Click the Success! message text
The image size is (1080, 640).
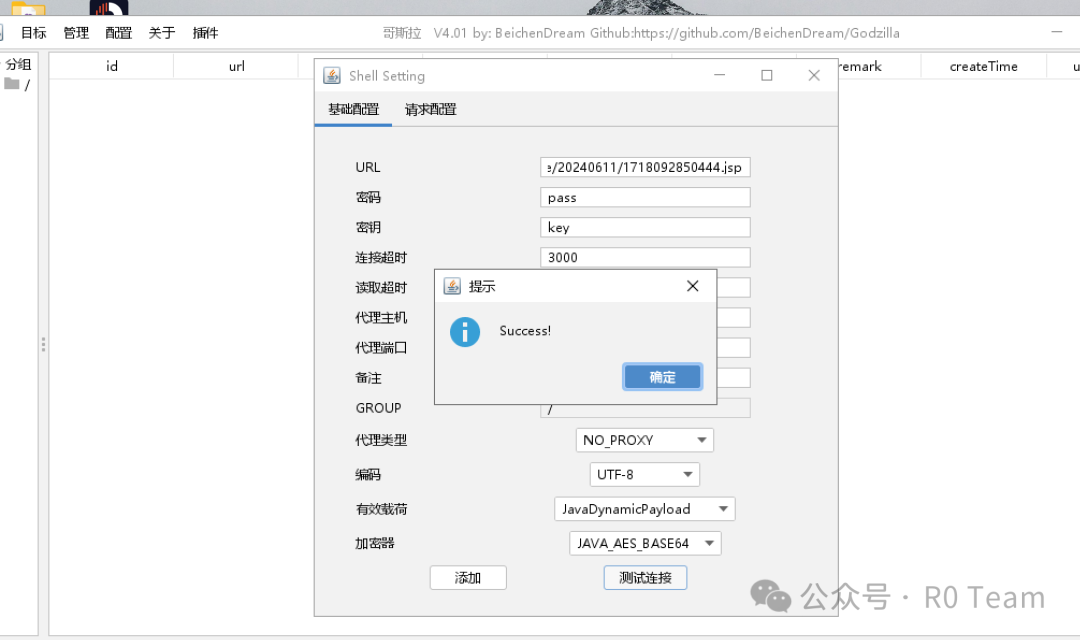coord(525,331)
